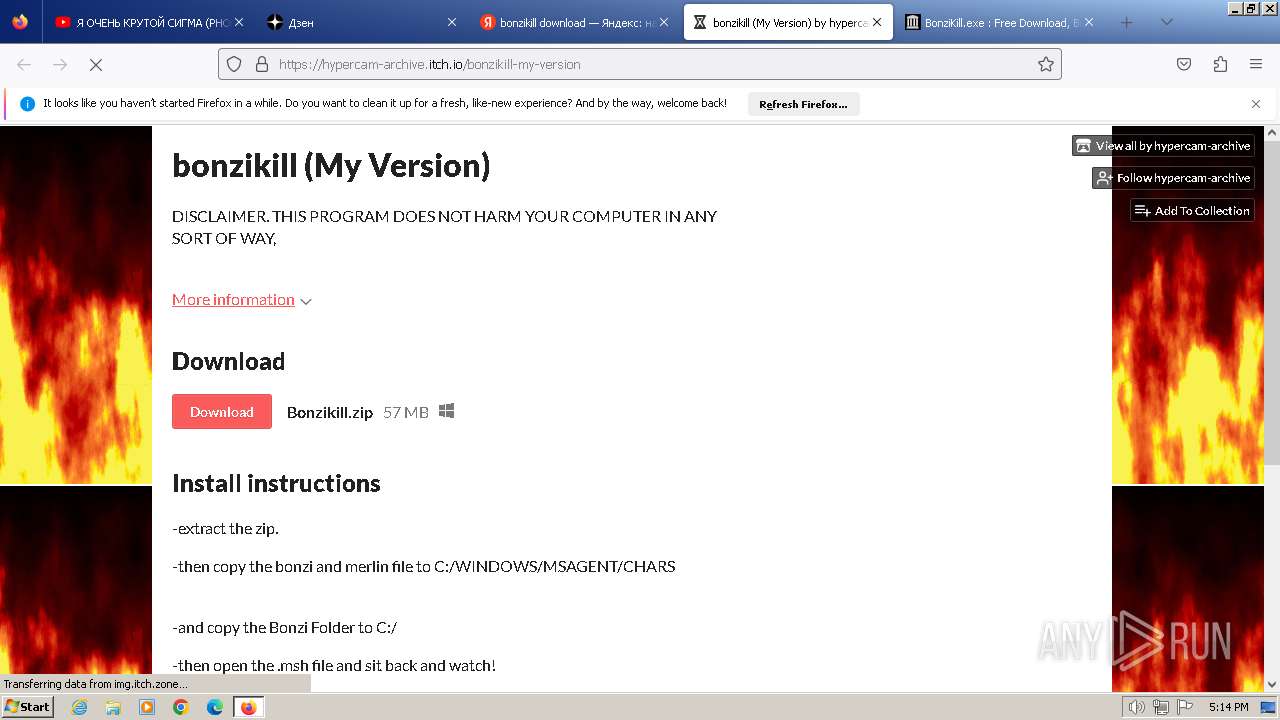
Task: Launch Microsoft Edge from taskbar
Action: [x=215, y=707]
